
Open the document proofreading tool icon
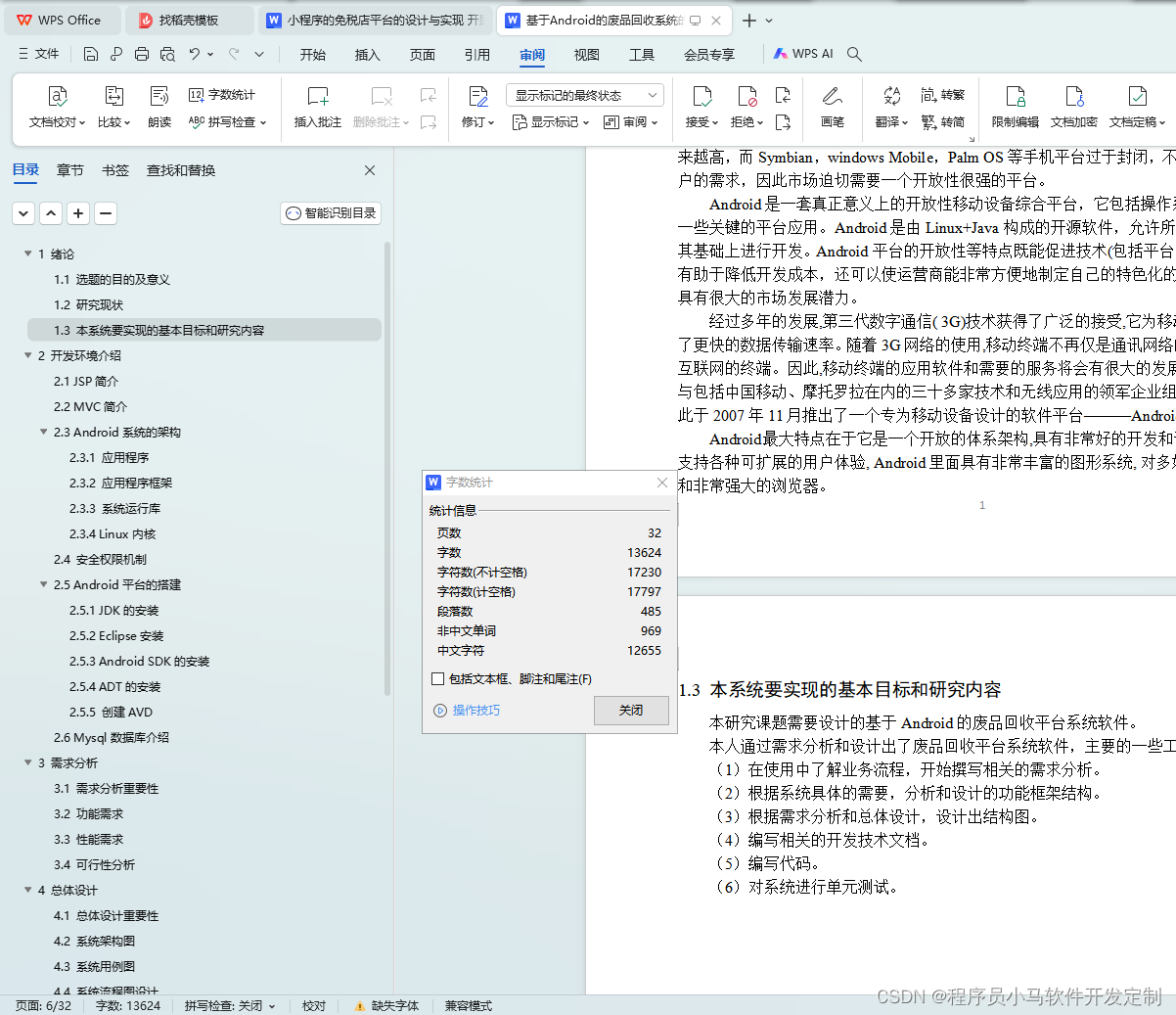(x=57, y=96)
